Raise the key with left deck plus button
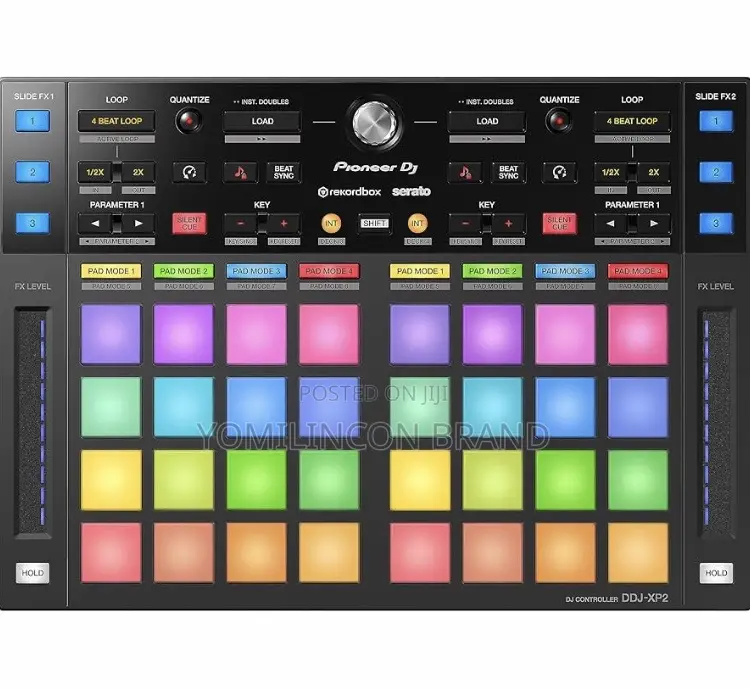Image resolution: width=750 pixels, height=689 pixels. coord(284,223)
